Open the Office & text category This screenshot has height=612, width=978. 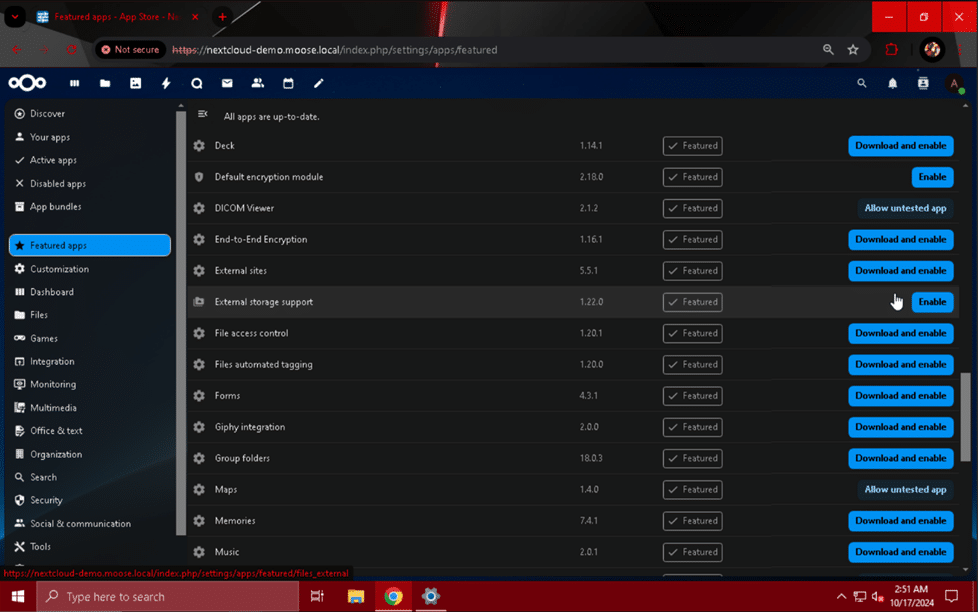coord(90,430)
